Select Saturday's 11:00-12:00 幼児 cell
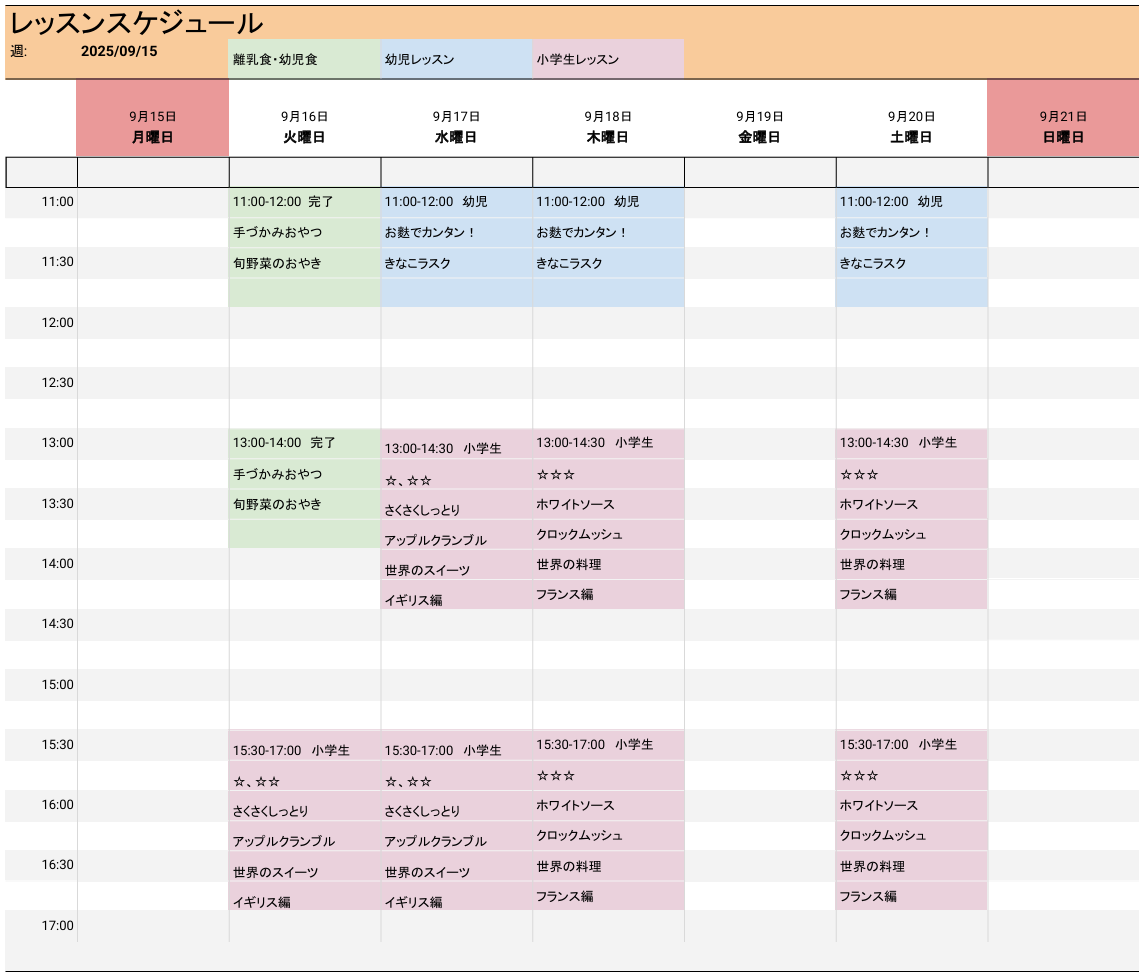1139x972 pixels. click(x=912, y=202)
